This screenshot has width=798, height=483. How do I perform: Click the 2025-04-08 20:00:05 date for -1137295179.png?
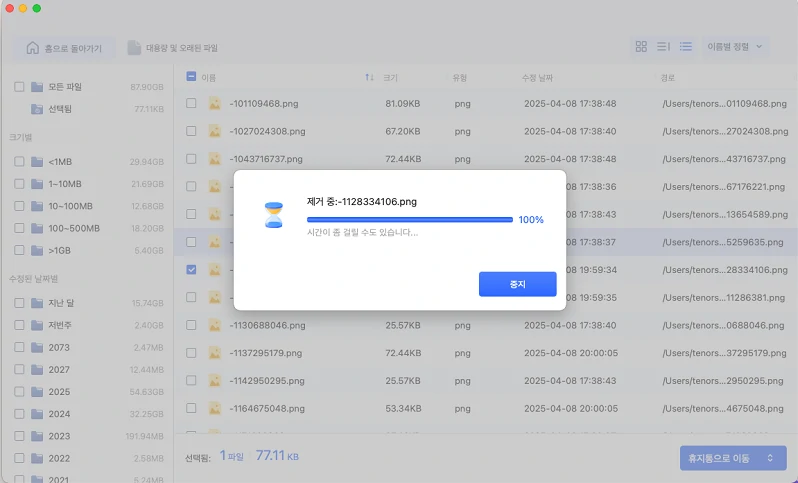click(x=571, y=353)
